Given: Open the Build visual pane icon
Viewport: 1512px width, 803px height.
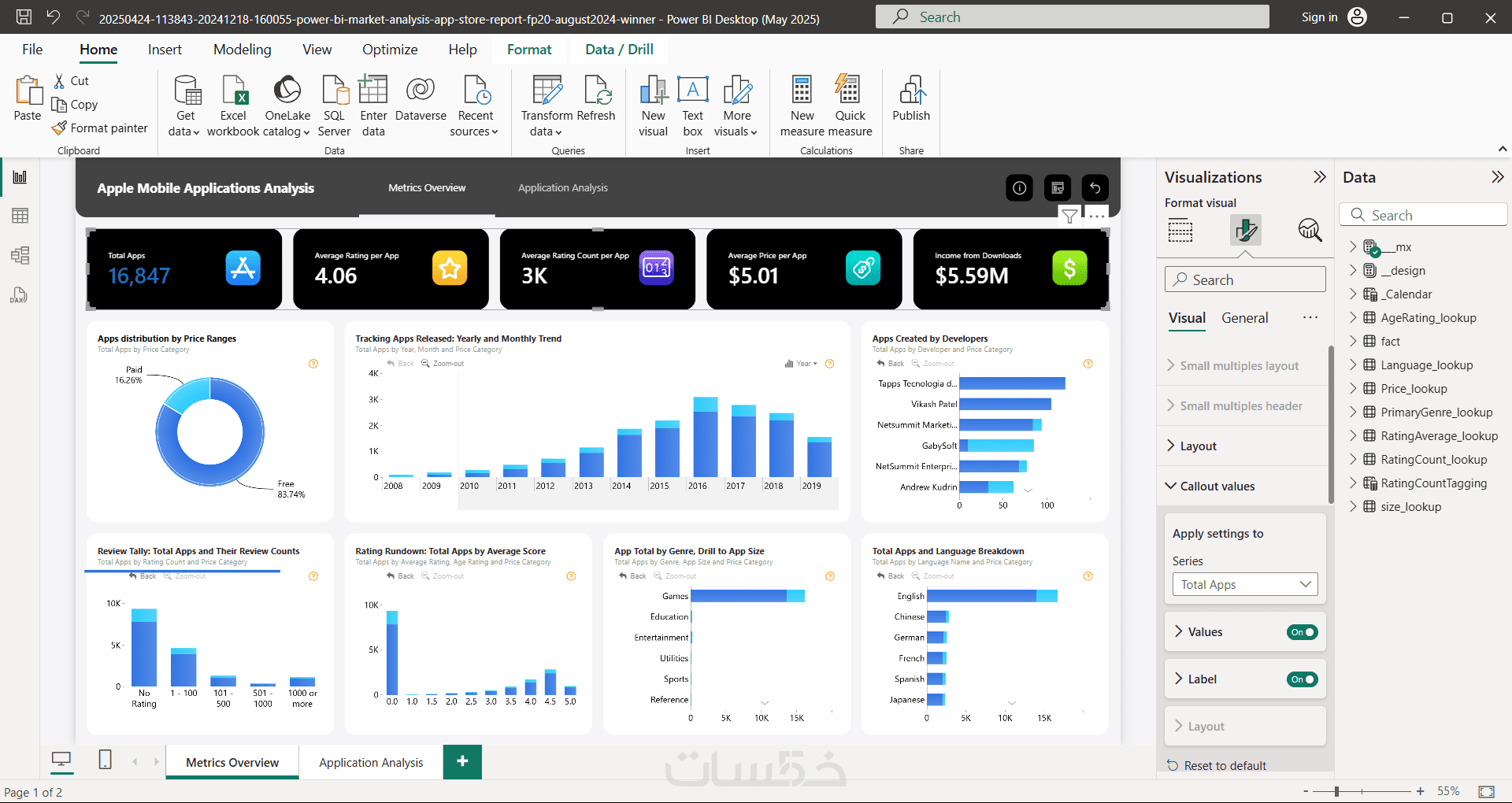Looking at the screenshot, I should 1180,231.
